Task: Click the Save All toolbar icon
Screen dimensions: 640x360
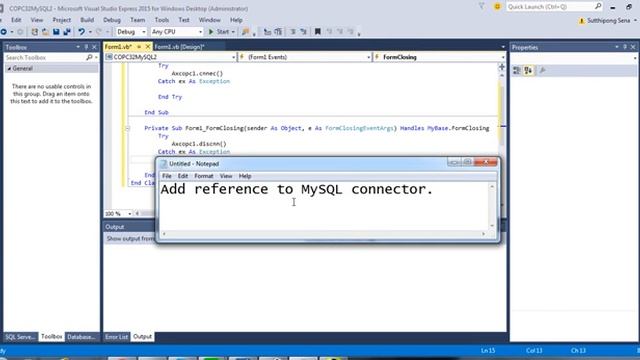Action: tap(67, 31)
